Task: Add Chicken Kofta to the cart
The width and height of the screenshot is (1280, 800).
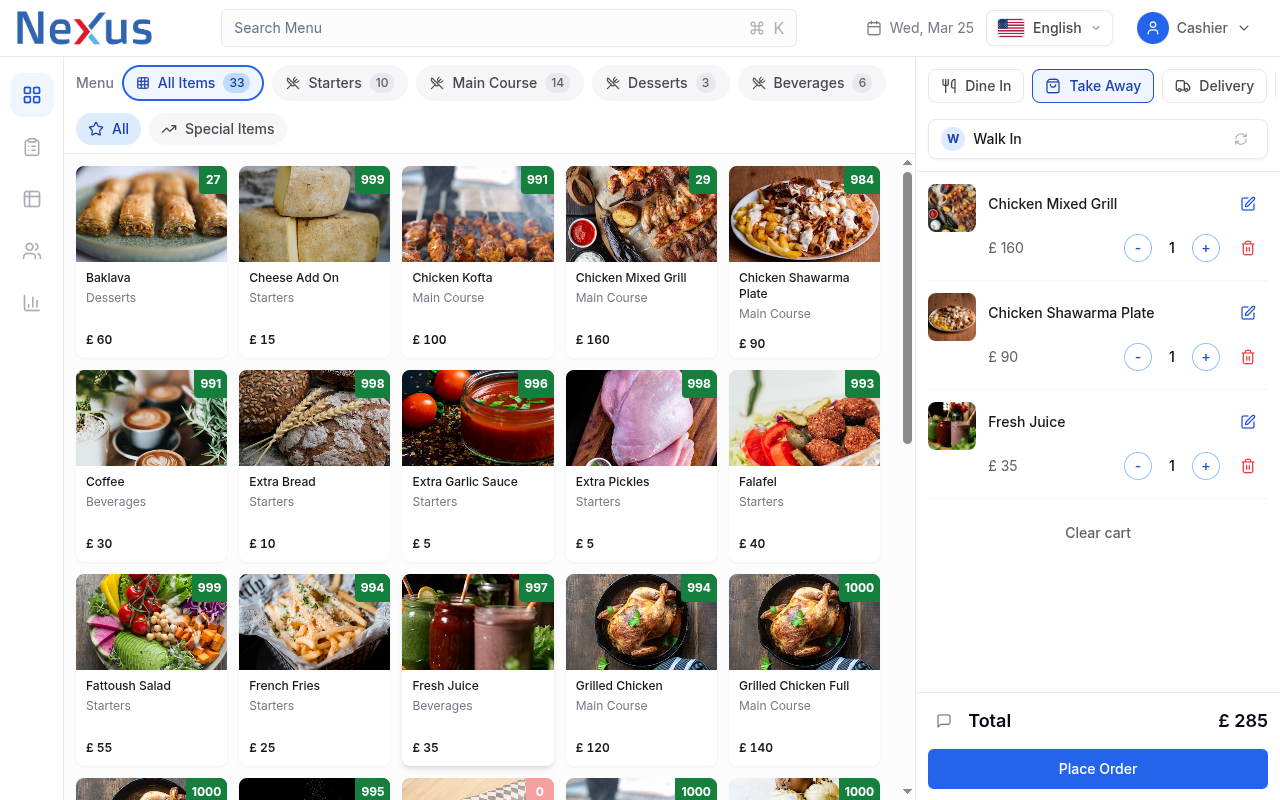Action: coord(478,262)
